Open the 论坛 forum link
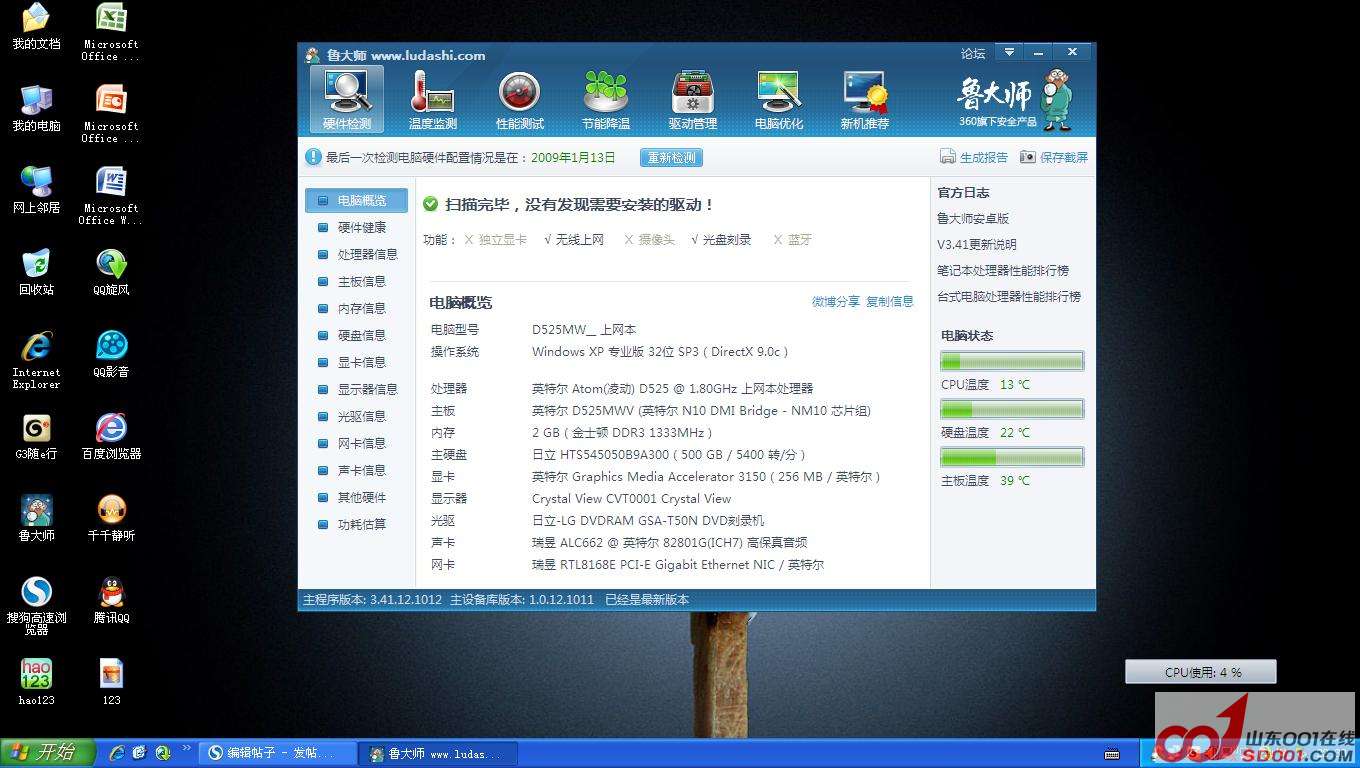 point(972,54)
